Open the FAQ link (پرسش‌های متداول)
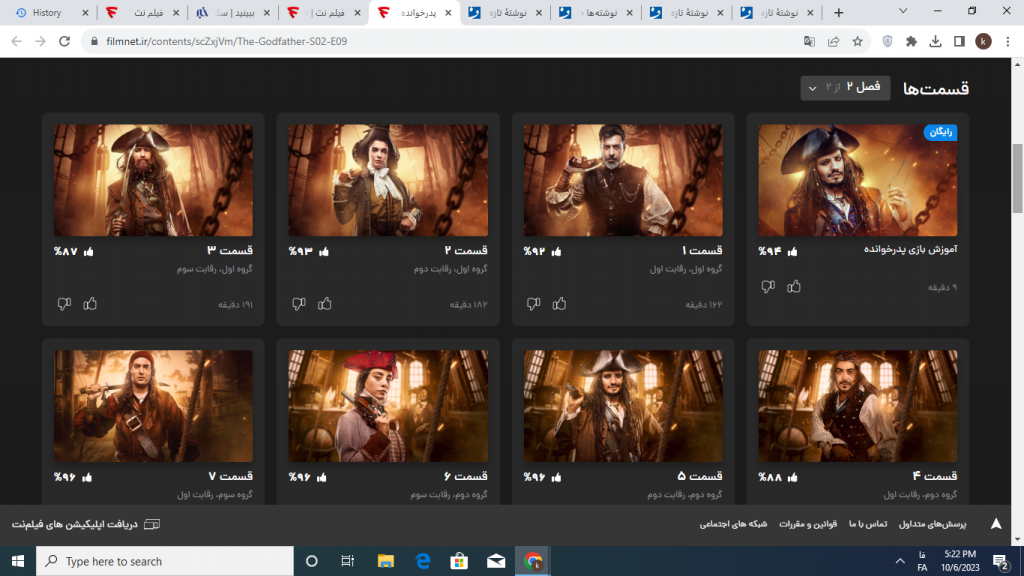 932,524
